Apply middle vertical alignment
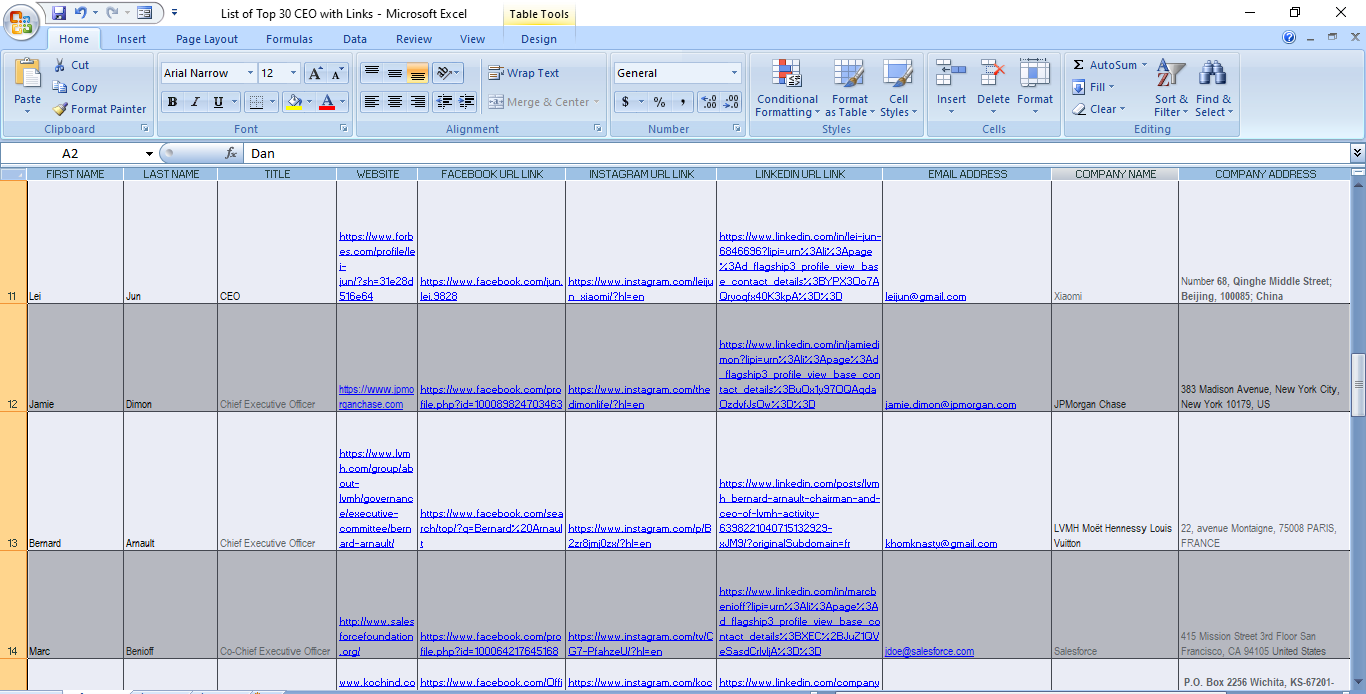Image resolution: width=1366 pixels, height=694 pixels. 395,73
